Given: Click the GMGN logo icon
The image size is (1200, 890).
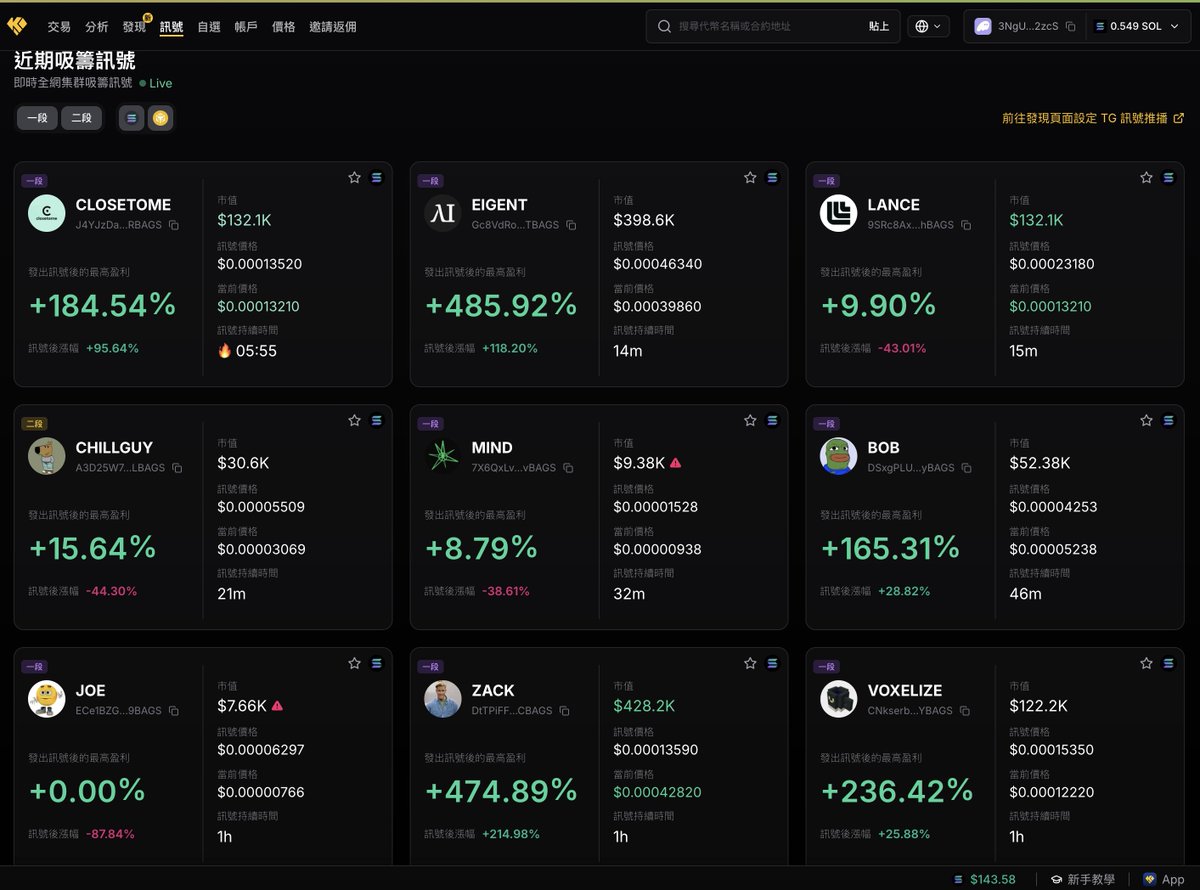Looking at the screenshot, I should [x=17, y=26].
